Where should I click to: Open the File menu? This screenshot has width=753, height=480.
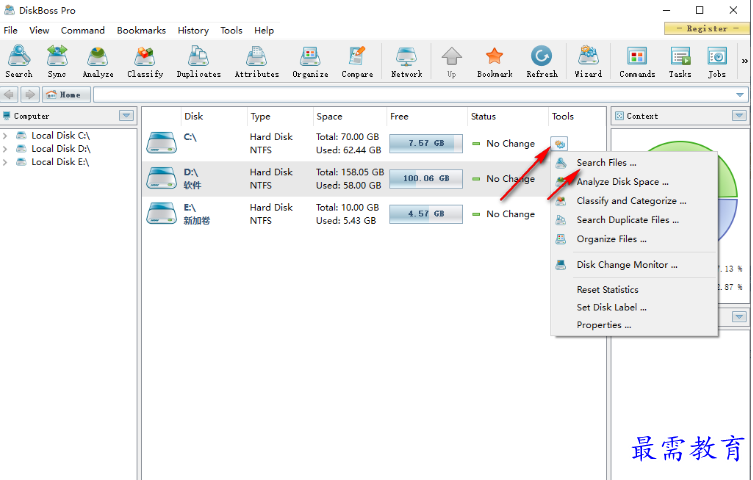(11, 30)
